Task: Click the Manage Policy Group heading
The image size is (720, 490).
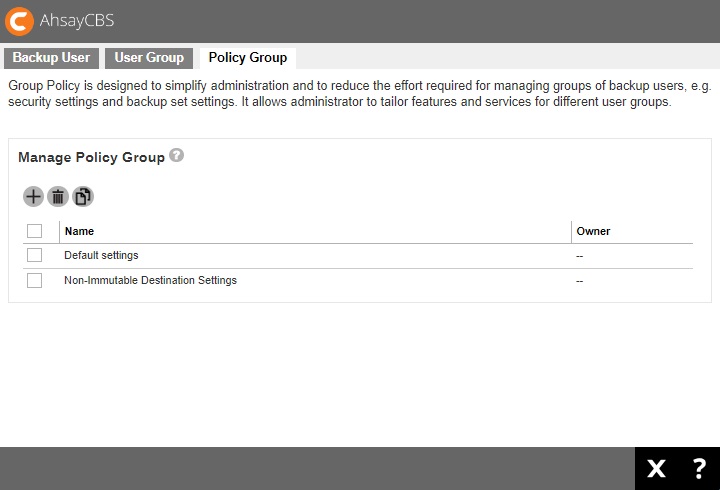Action: click(x=91, y=157)
